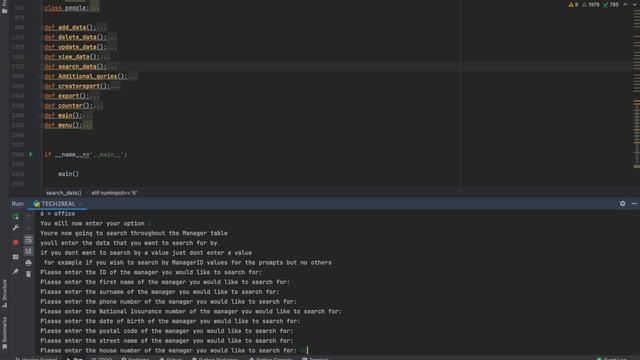Pin the Run tab with pin icon
Image resolution: width=640 pixels, height=360 pixels.
click(x=16, y=271)
